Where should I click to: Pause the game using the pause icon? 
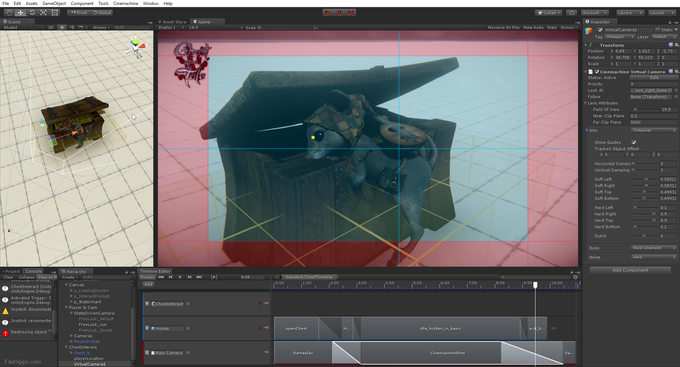coord(340,13)
